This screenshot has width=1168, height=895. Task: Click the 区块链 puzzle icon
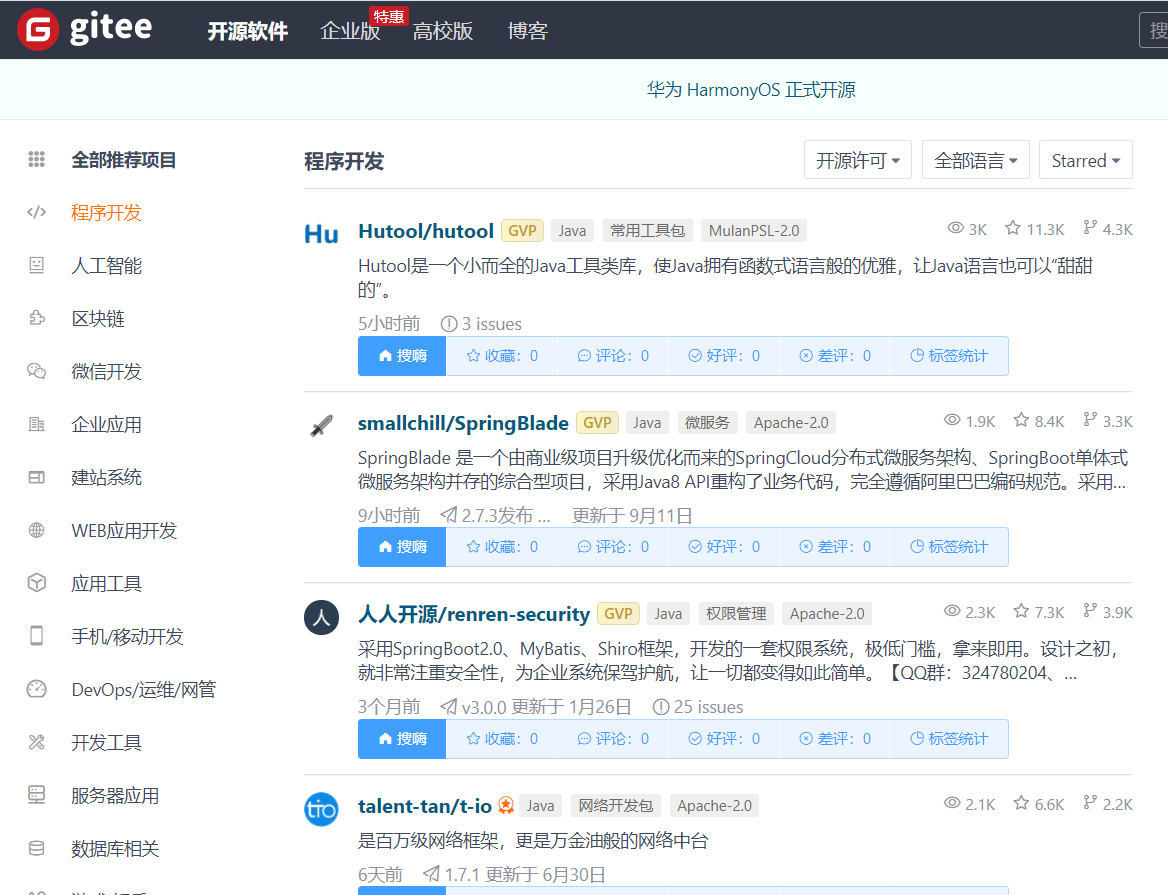click(x=36, y=318)
